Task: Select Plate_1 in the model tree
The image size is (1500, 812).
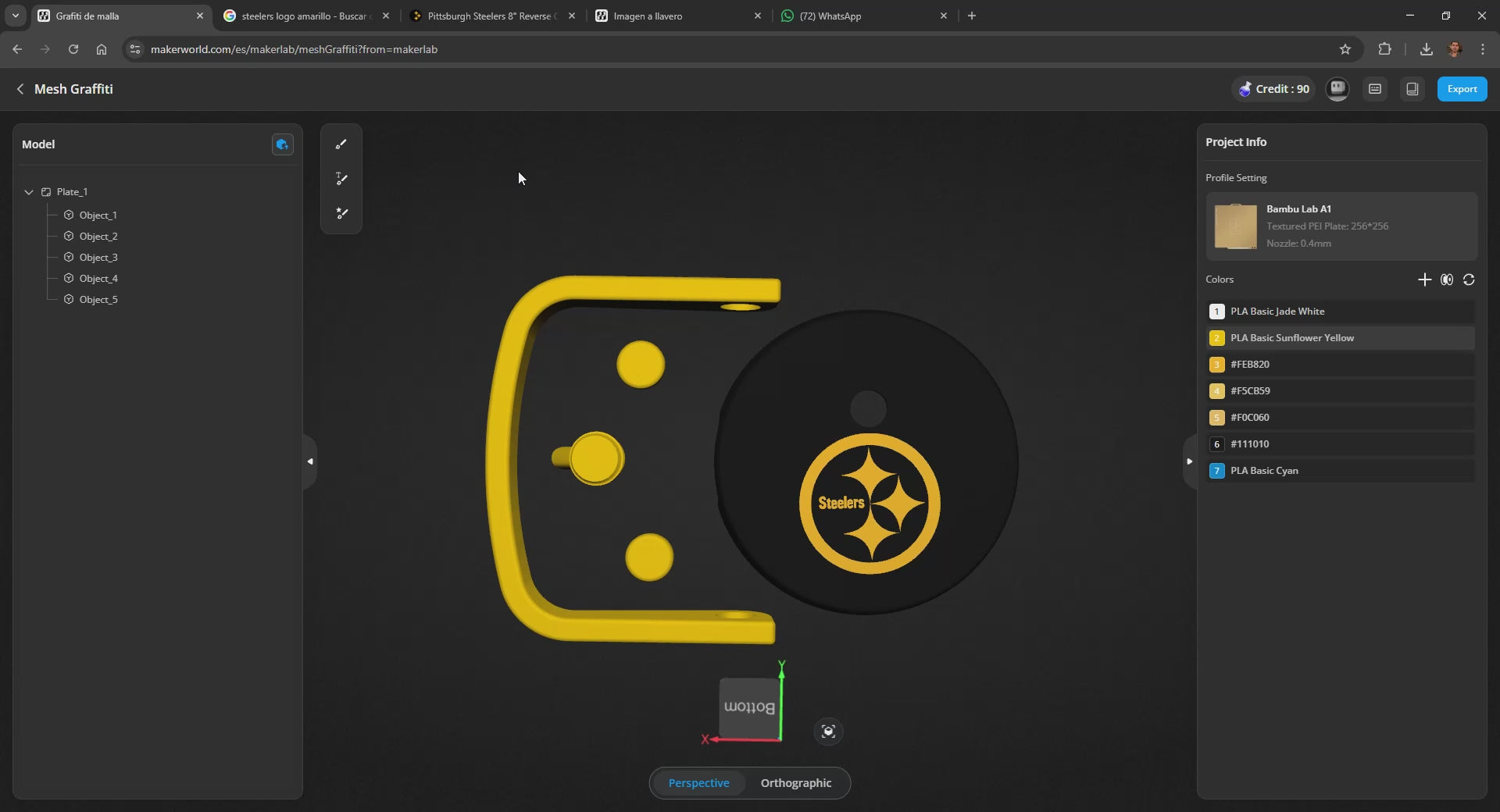Action: click(x=72, y=192)
